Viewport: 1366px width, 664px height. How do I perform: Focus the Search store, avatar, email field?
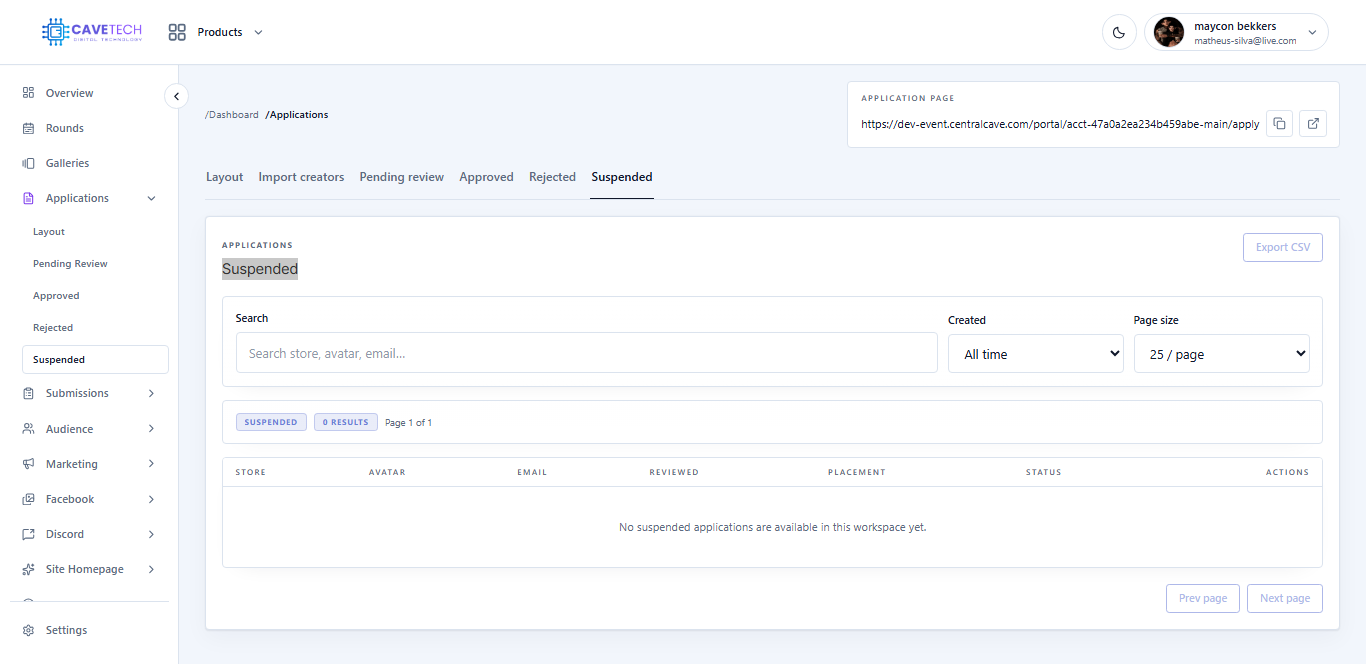click(586, 353)
